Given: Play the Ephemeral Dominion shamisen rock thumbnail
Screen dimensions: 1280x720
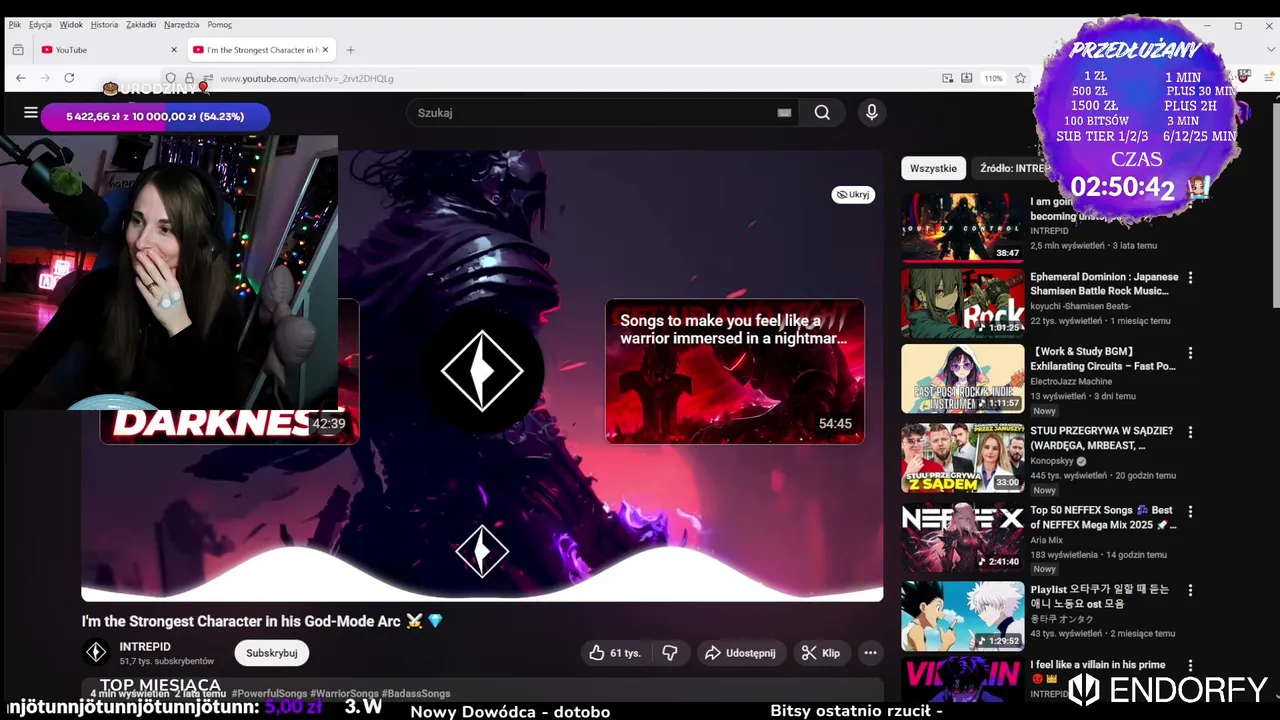Looking at the screenshot, I should (x=963, y=303).
